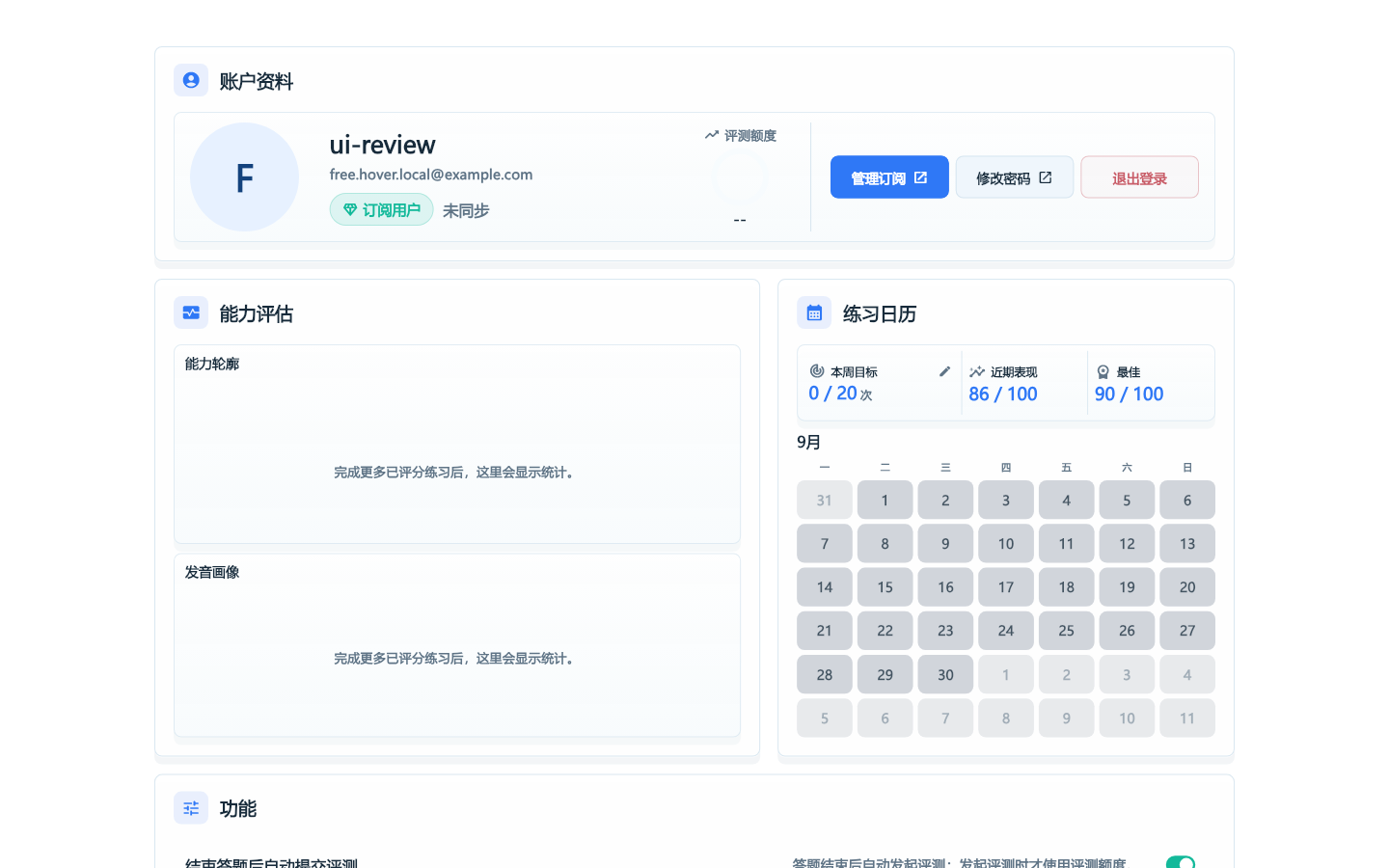Click the 0 / 20 weekly goal value
Viewport: 1389px width, 868px height.
point(833,393)
